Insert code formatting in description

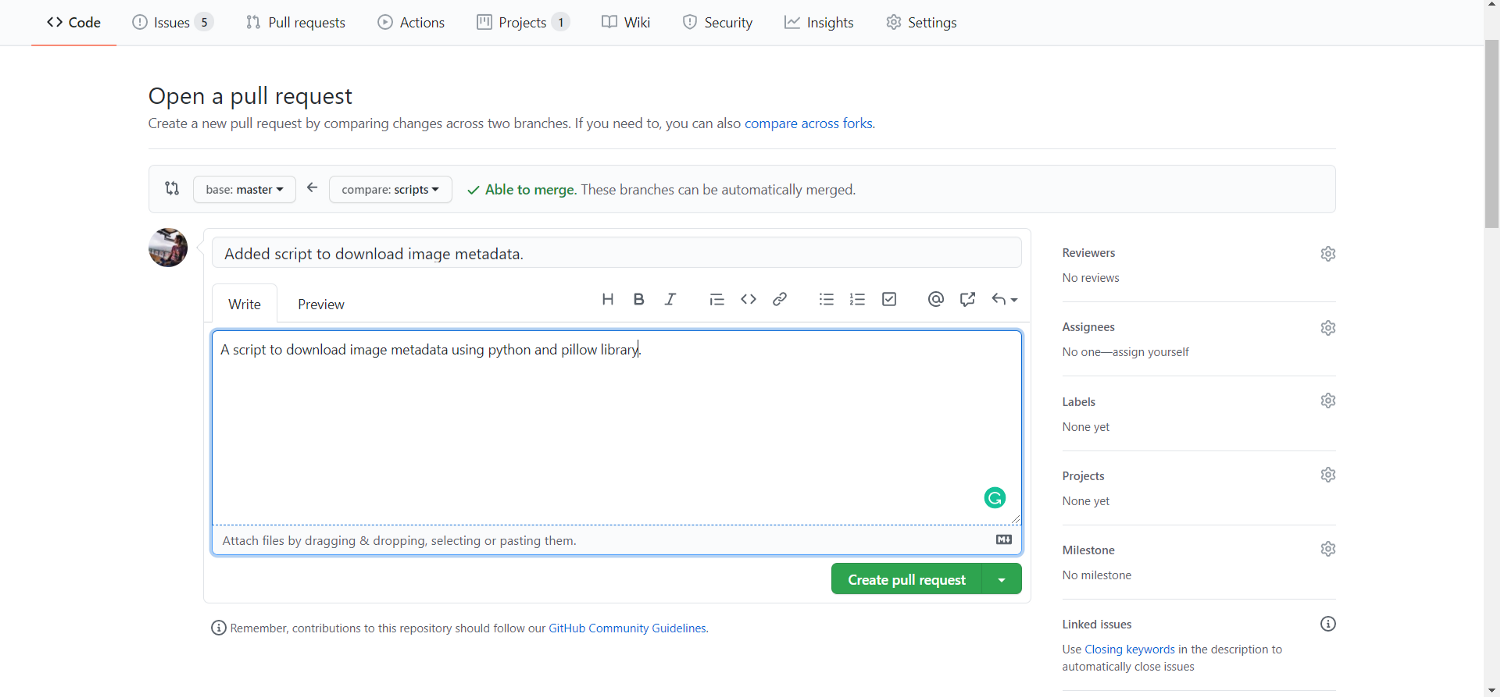(x=748, y=299)
